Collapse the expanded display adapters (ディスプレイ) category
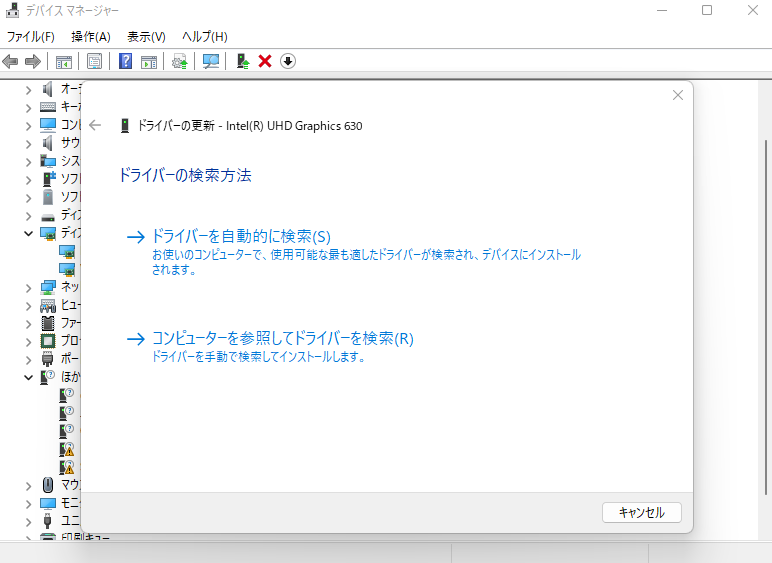 click(x=28, y=233)
